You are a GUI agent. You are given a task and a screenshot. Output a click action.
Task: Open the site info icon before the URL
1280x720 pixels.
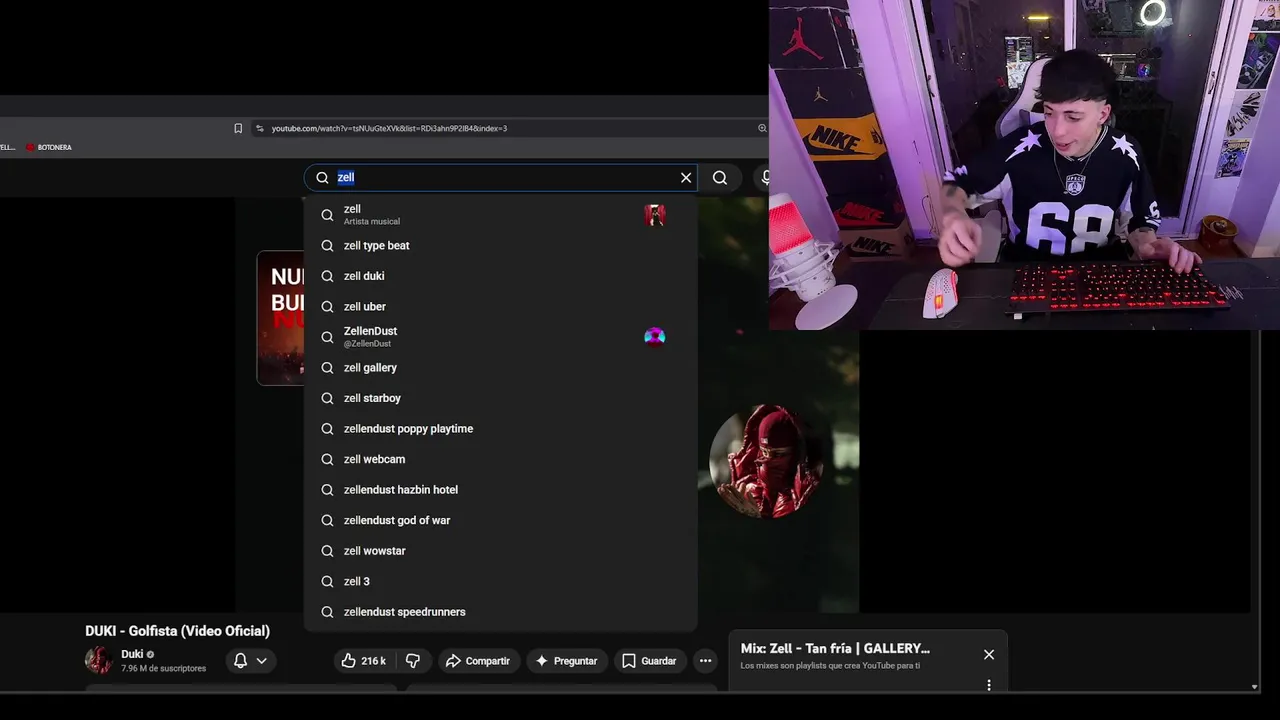(260, 128)
